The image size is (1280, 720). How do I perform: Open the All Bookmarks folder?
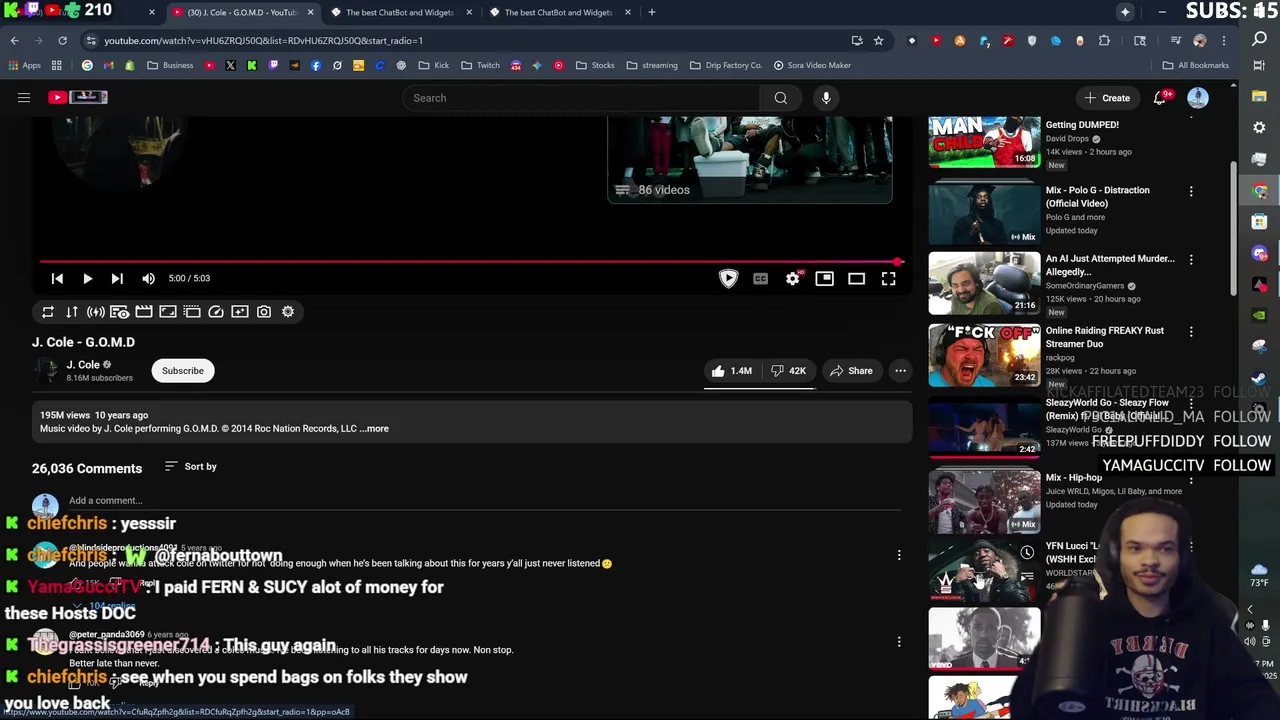[1196, 65]
